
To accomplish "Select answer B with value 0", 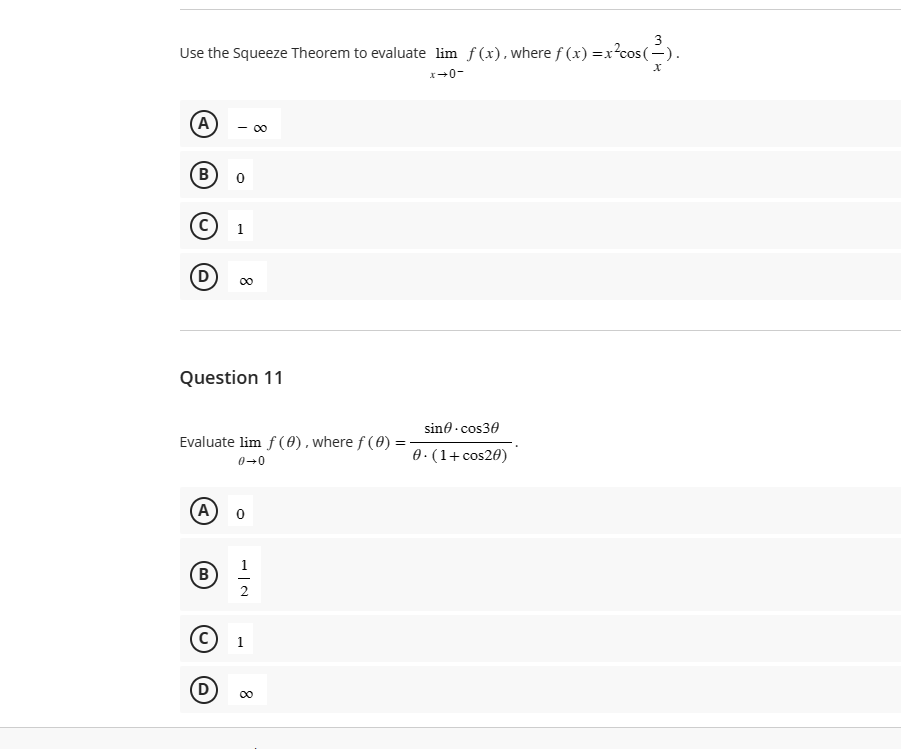I will (203, 175).
